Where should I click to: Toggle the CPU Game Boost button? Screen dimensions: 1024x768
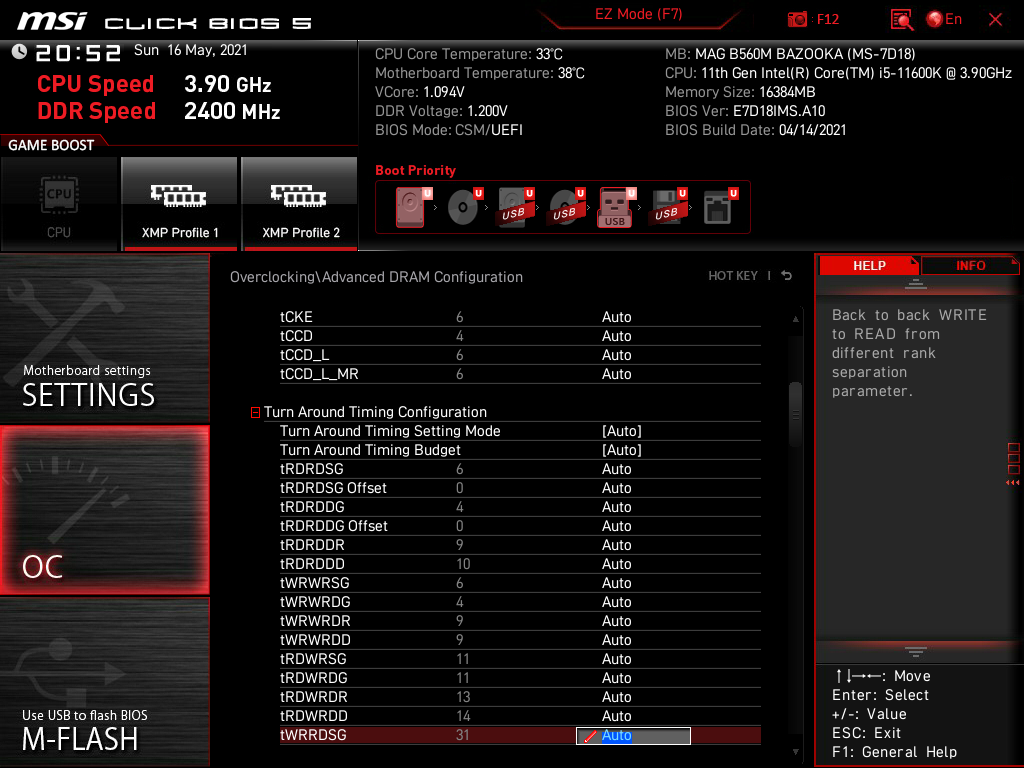tap(59, 204)
